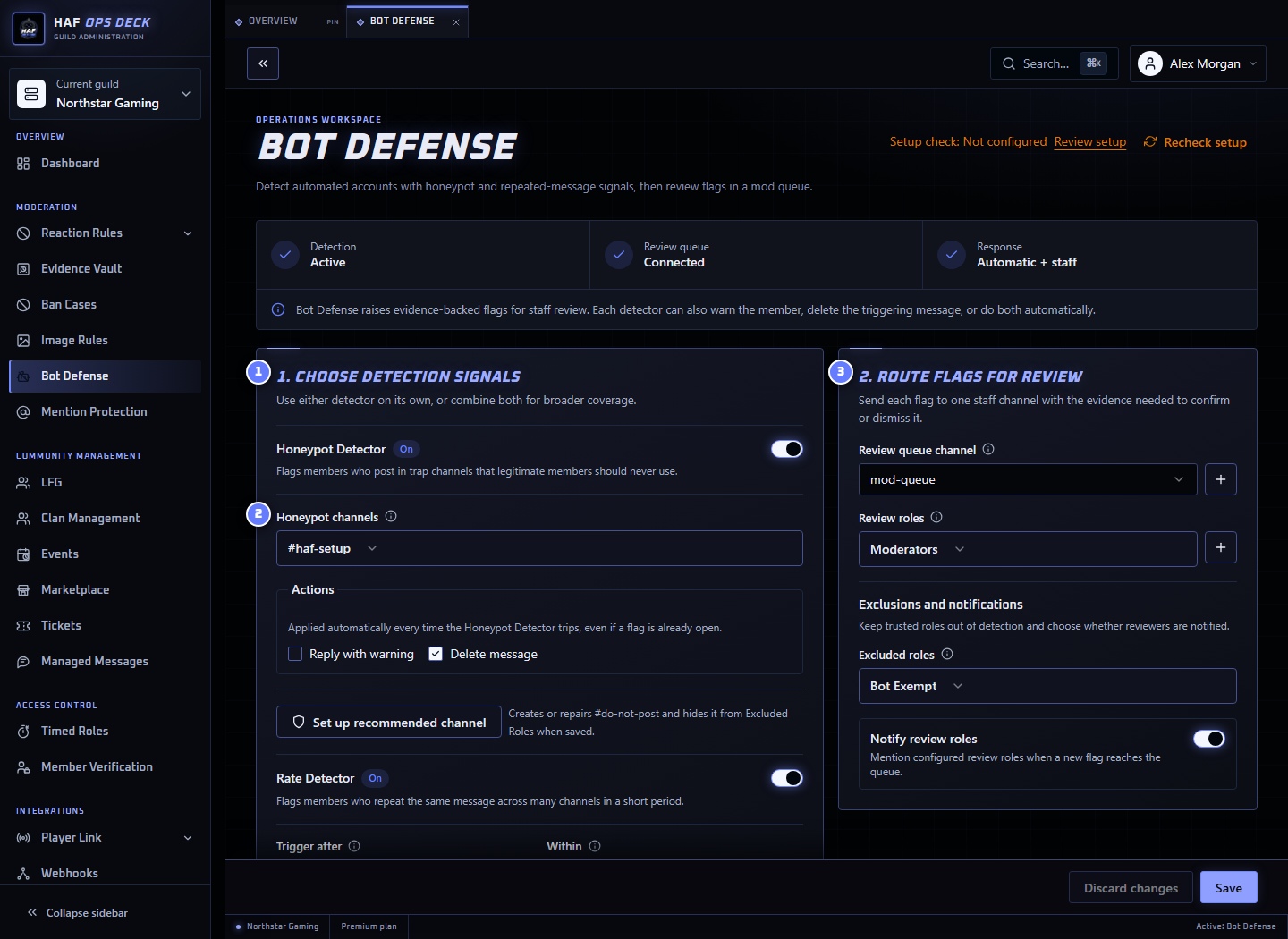Open Mention Protection in the sidebar
1288x939 pixels.
coord(105,411)
